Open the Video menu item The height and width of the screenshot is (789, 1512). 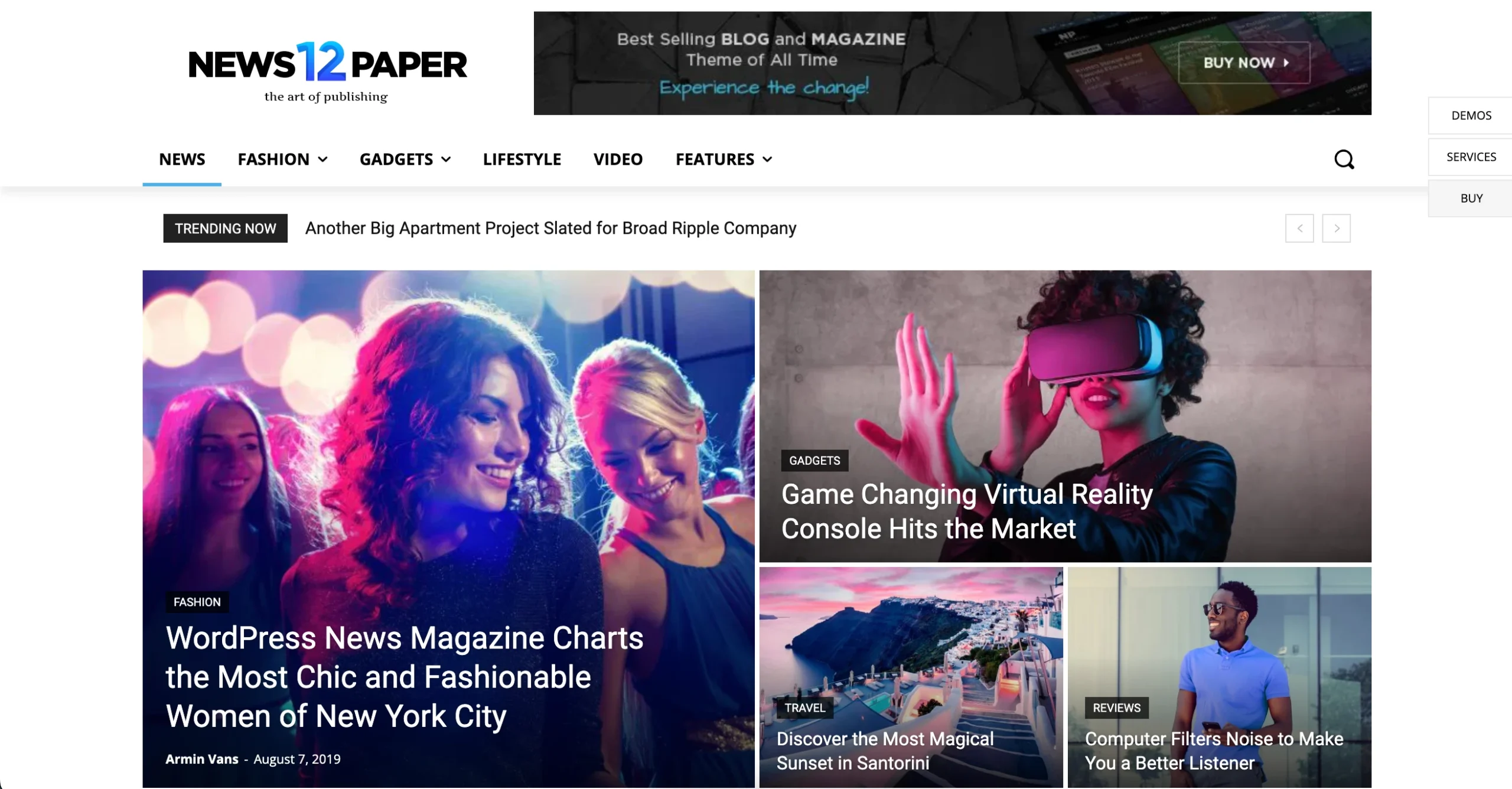[x=618, y=159]
